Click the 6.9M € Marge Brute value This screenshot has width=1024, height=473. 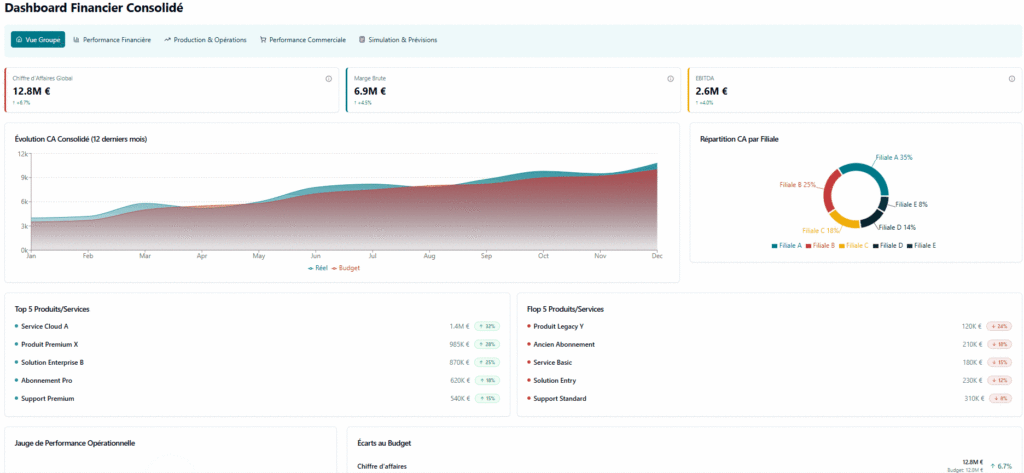(370, 91)
